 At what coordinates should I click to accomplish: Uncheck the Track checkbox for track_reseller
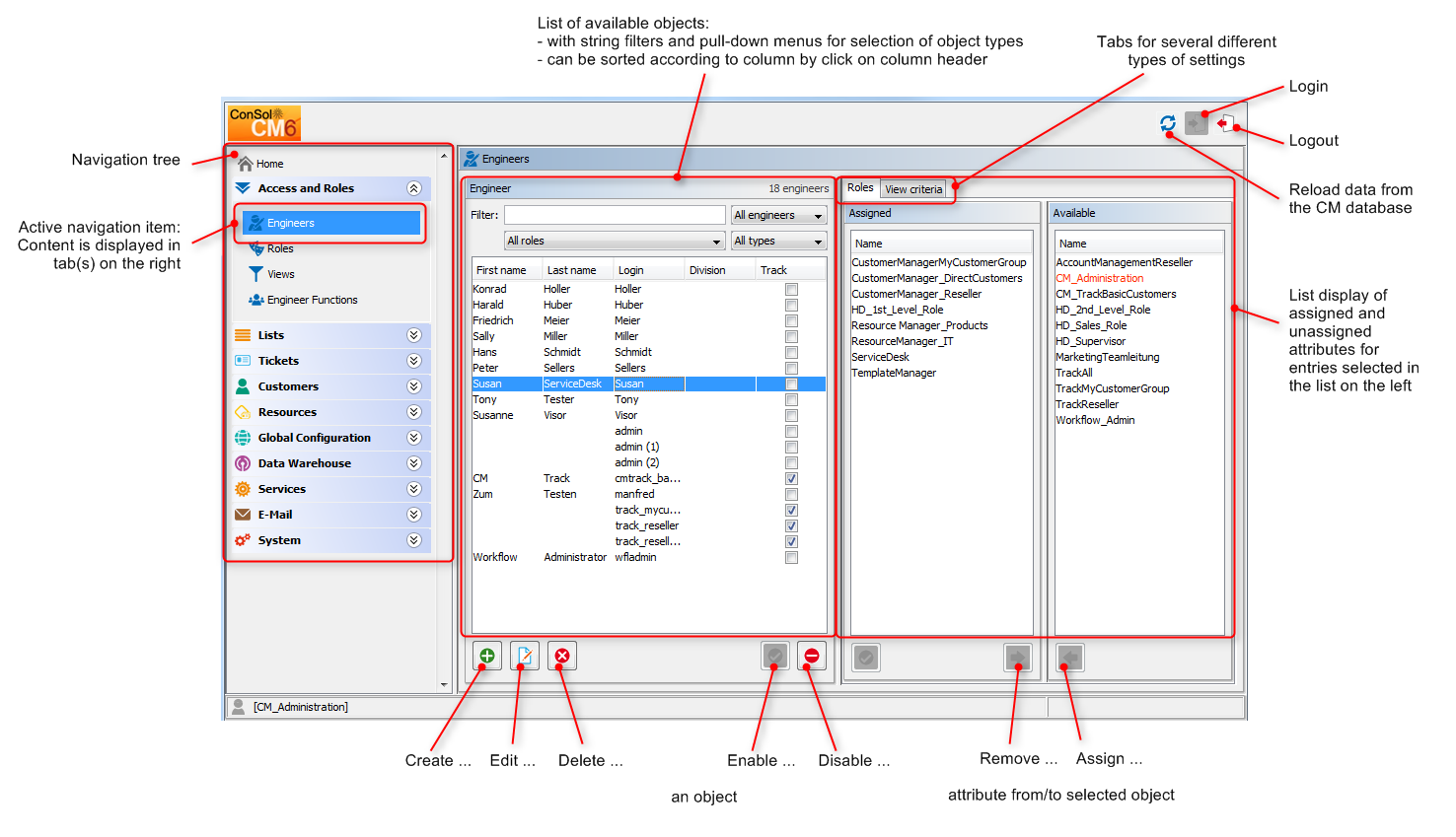[x=791, y=525]
